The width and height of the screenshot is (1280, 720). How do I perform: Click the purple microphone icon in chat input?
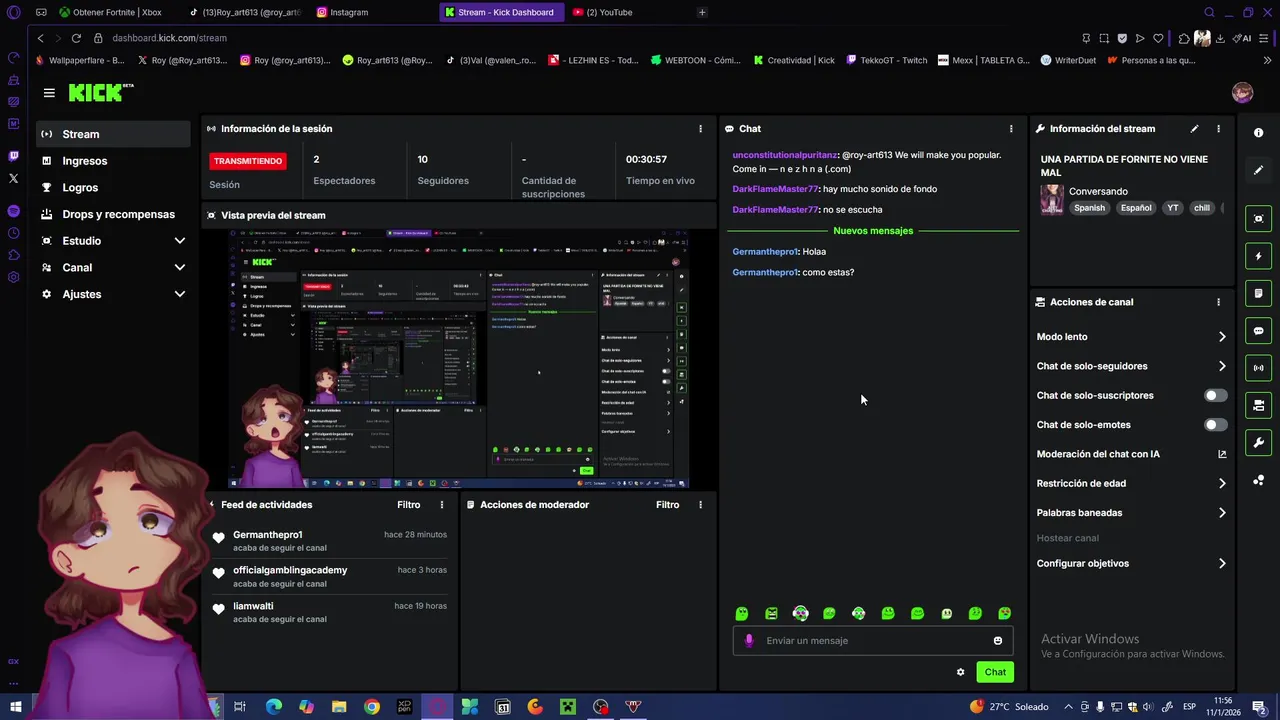point(749,641)
